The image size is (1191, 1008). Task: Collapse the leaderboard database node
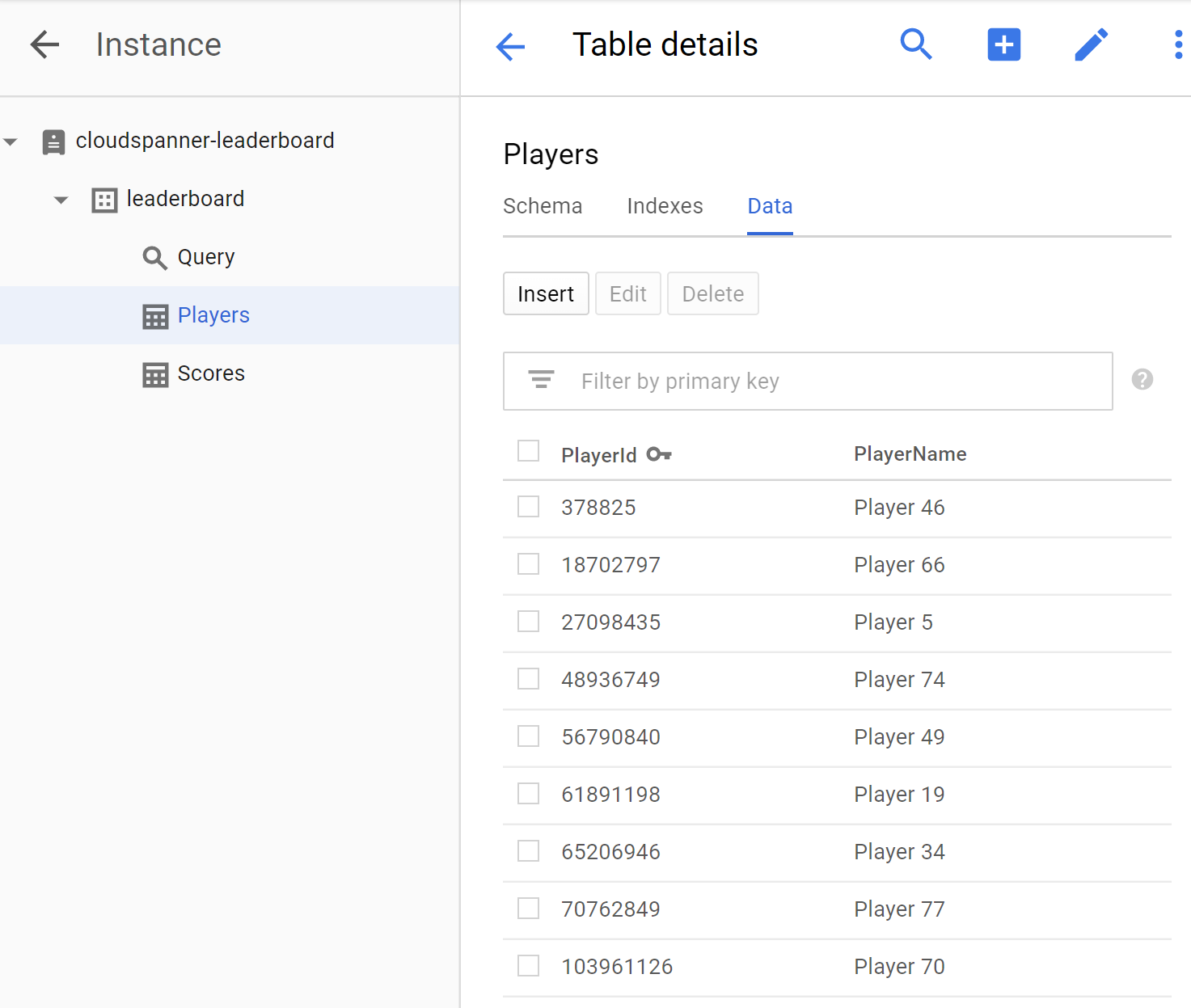pos(61,200)
